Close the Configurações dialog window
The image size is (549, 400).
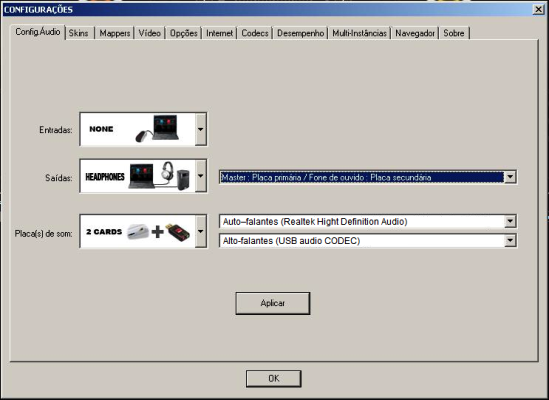point(538,9)
